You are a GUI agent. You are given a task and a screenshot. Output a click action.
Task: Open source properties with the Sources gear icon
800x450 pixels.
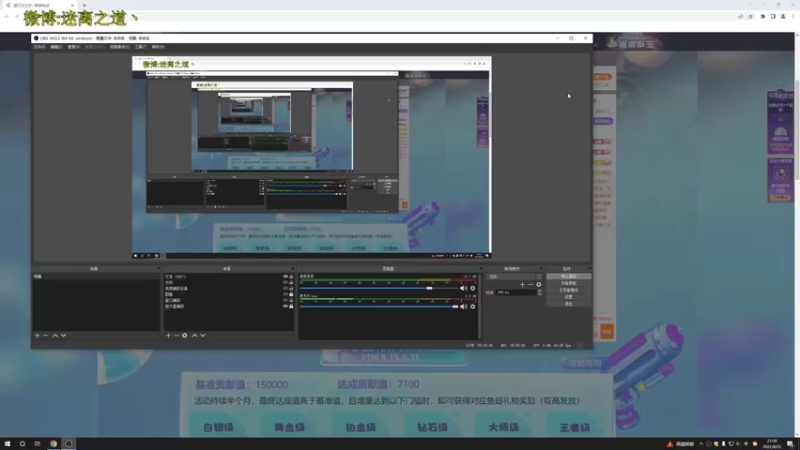[x=185, y=335]
